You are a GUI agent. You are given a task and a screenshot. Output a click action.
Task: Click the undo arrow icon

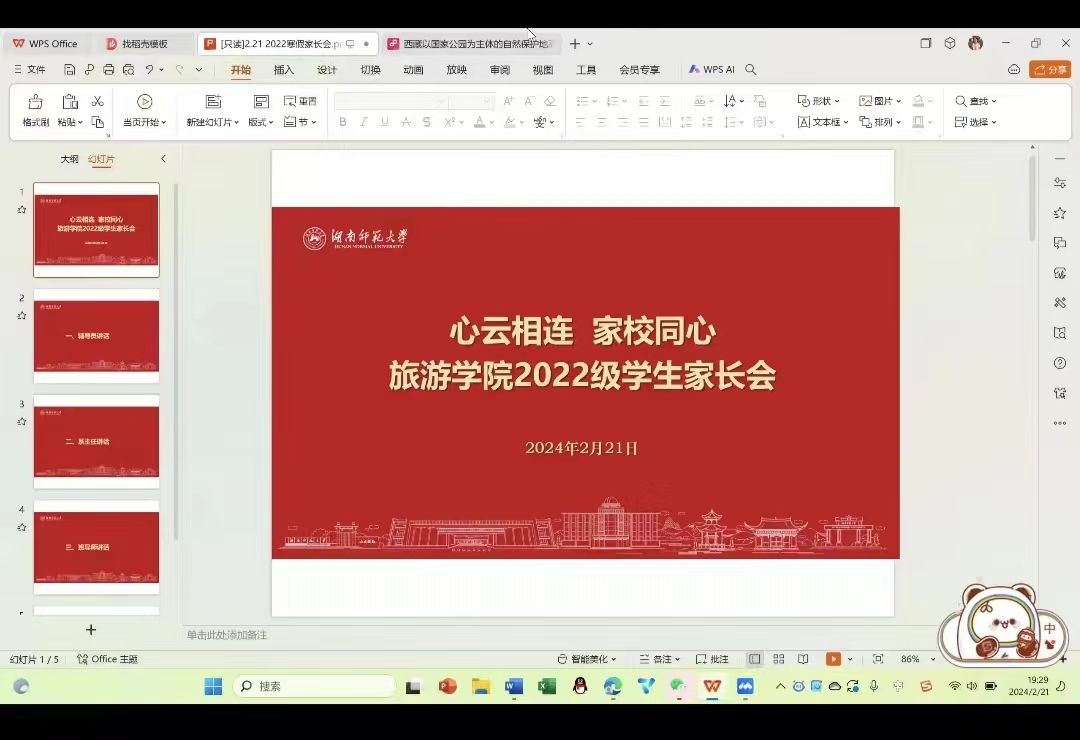[149, 70]
